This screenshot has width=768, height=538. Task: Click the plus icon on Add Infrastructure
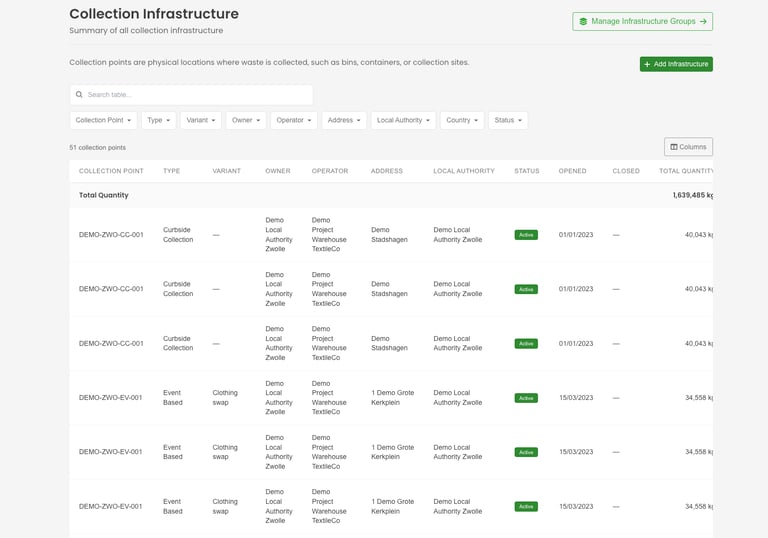click(x=647, y=64)
